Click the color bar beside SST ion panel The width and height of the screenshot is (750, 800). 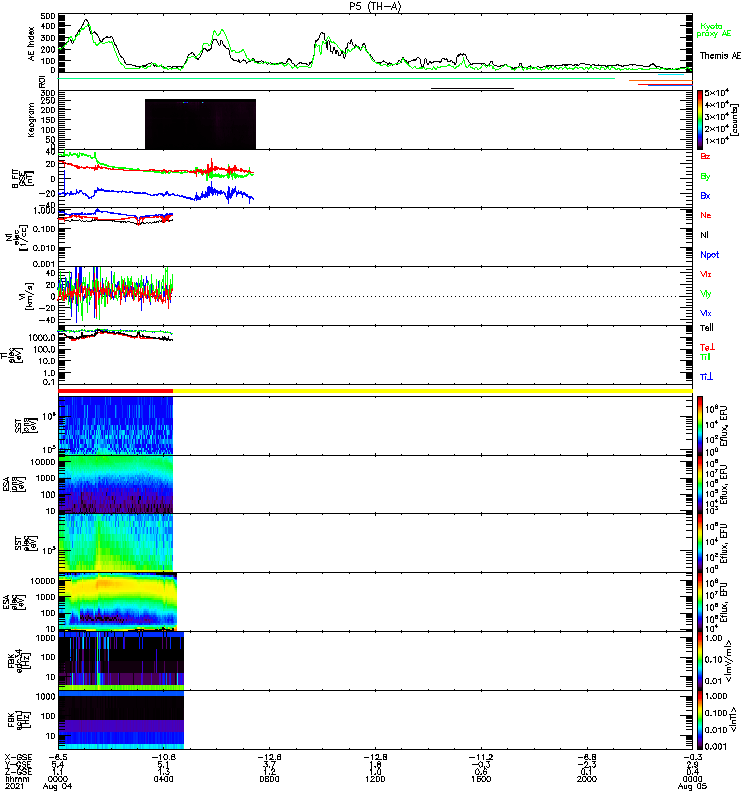click(x=700, y=426)
